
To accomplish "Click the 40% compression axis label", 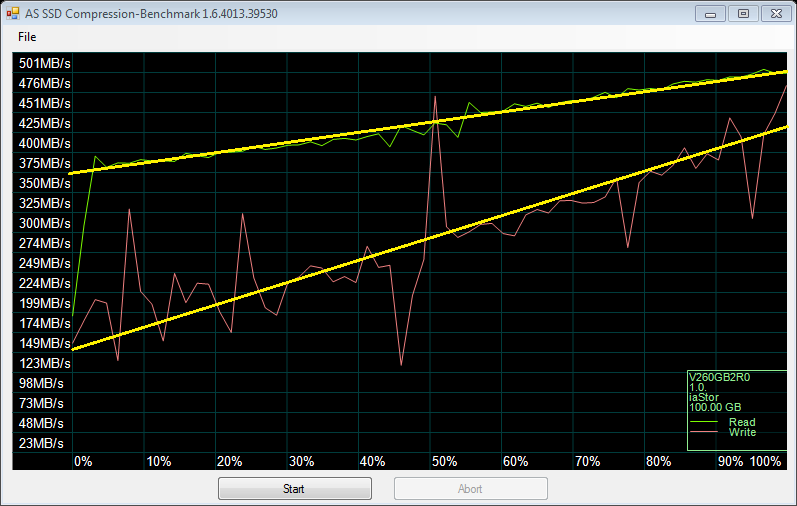I will (x=373, y=462).
